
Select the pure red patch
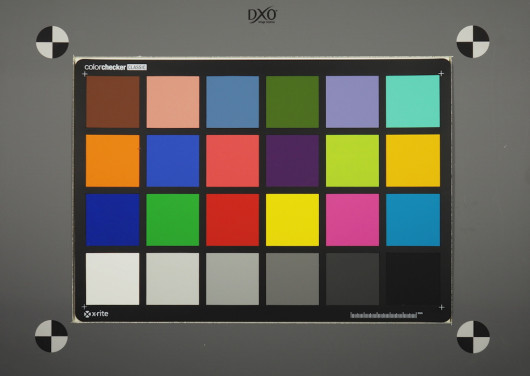(233, 220)
